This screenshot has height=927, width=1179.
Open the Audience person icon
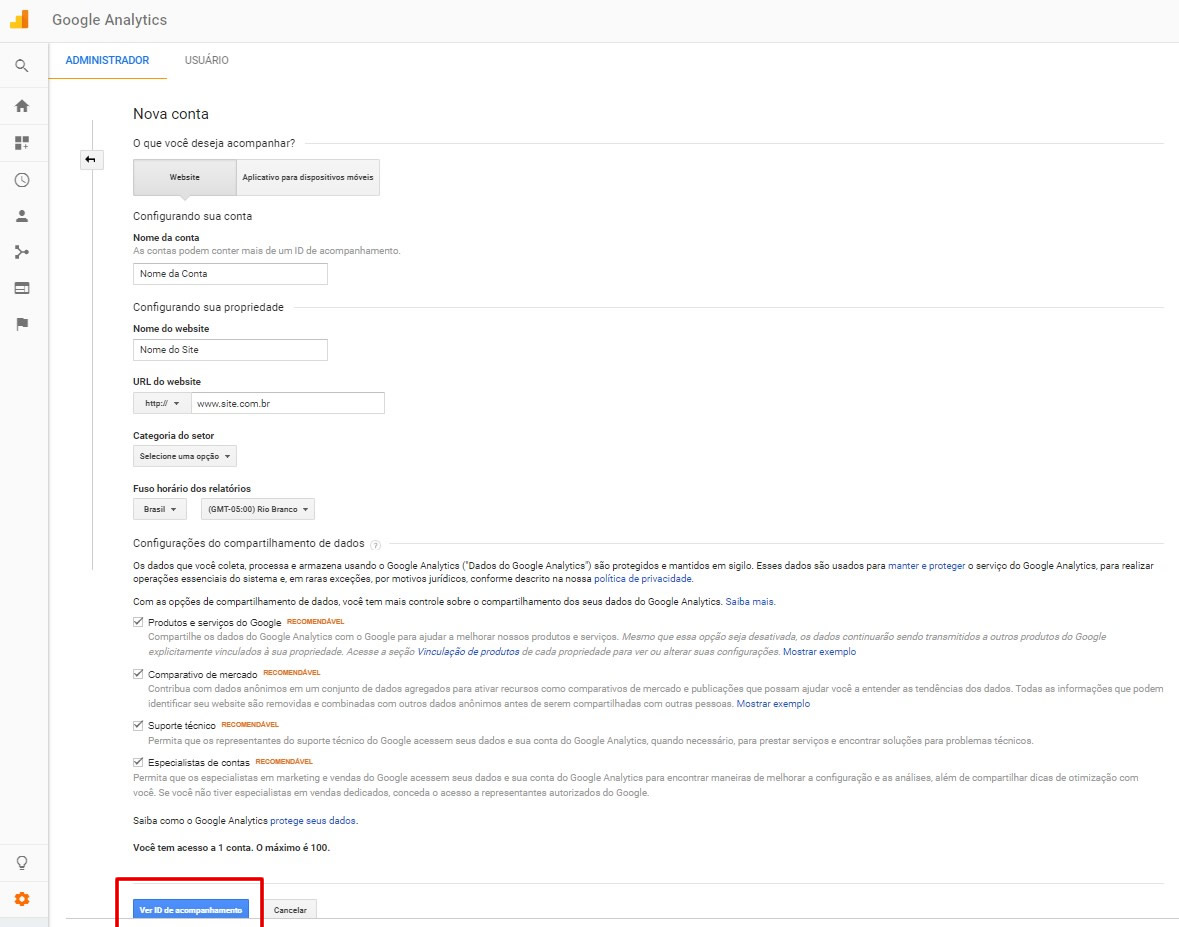click(x=21, y=216)
